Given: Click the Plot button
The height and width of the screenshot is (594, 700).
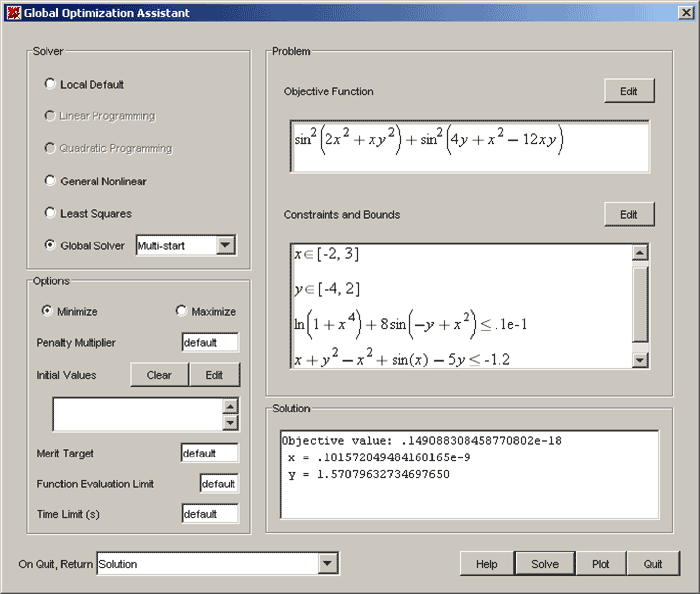Looking at the screenshot, I should click(x=601, y=564).
